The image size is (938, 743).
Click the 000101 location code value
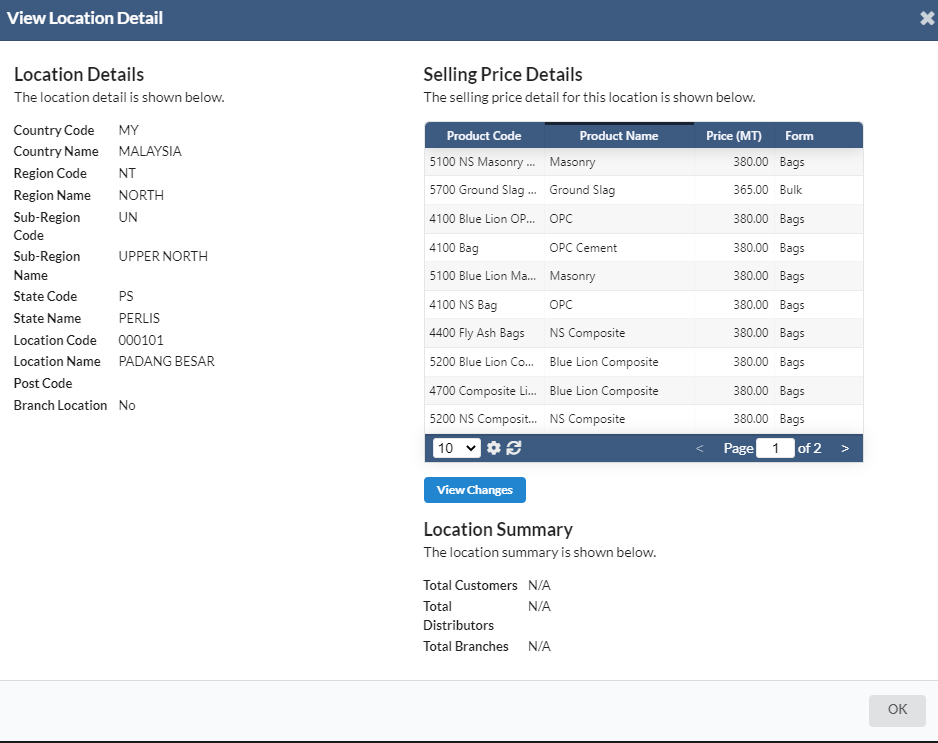[x=141, y=340]
